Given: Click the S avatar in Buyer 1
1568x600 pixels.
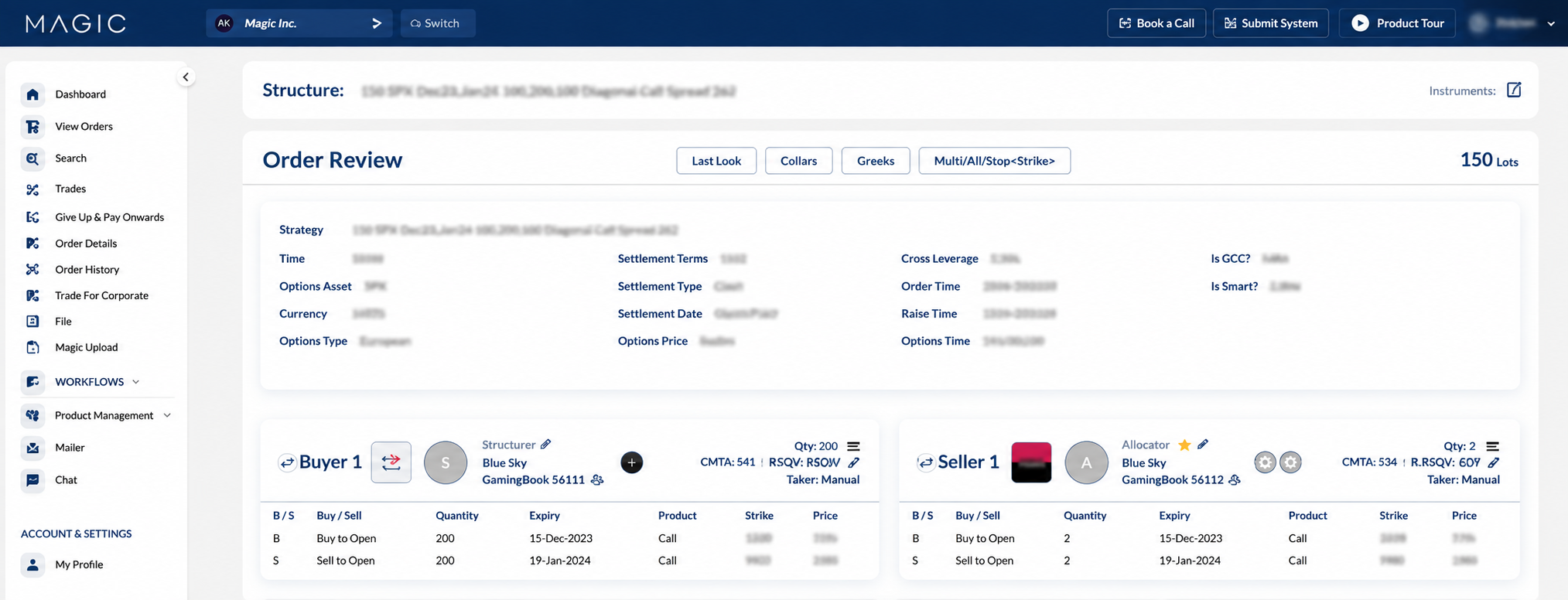Looking at the screenshot, I should [x=446, y=462].
